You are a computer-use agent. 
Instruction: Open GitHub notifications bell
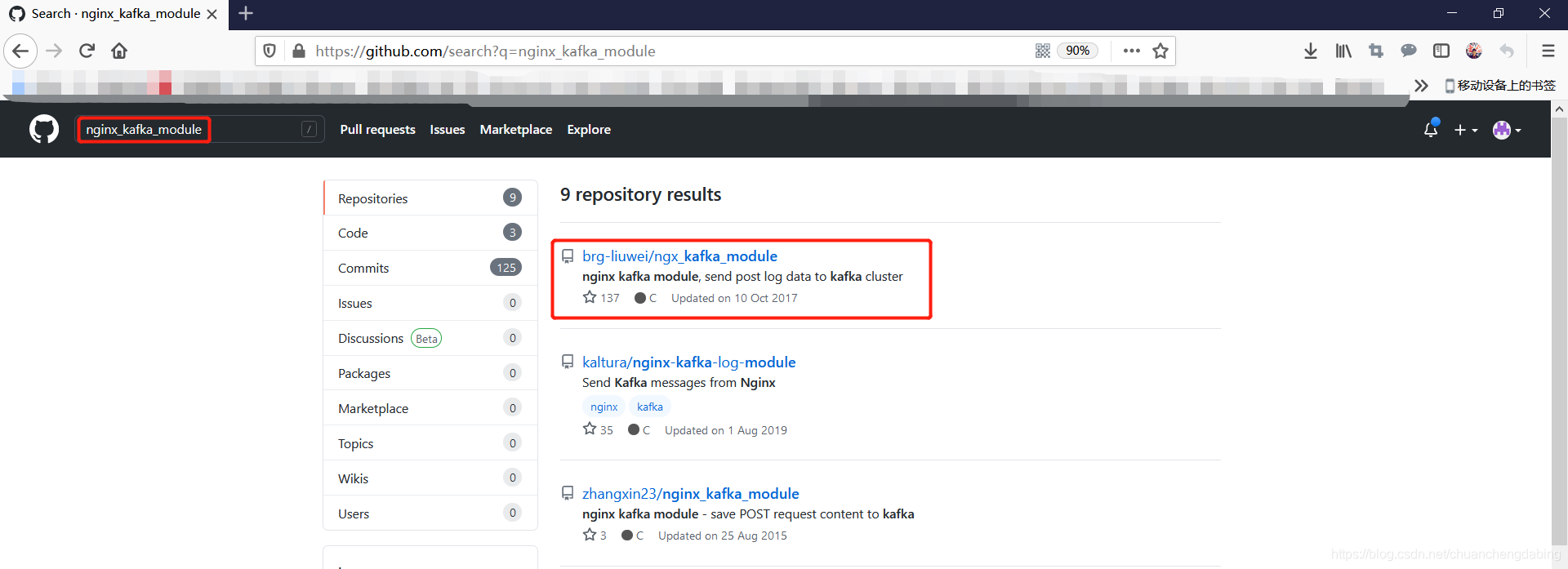click(x=1431, y=129)
